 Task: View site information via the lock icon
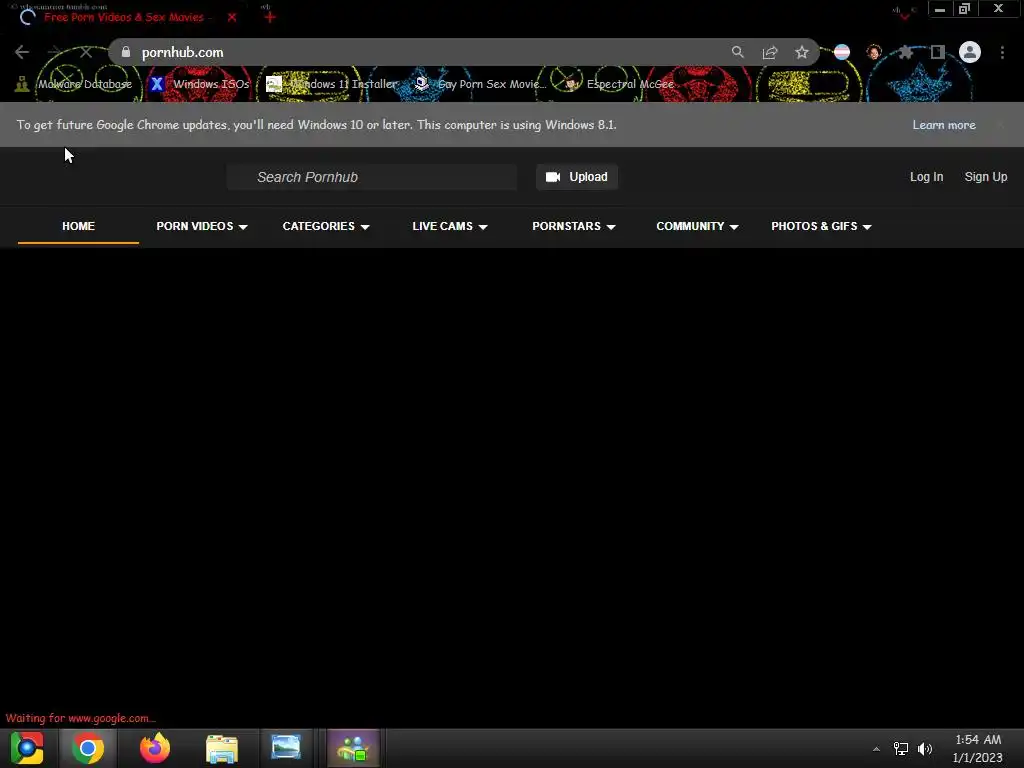(126, 52)
